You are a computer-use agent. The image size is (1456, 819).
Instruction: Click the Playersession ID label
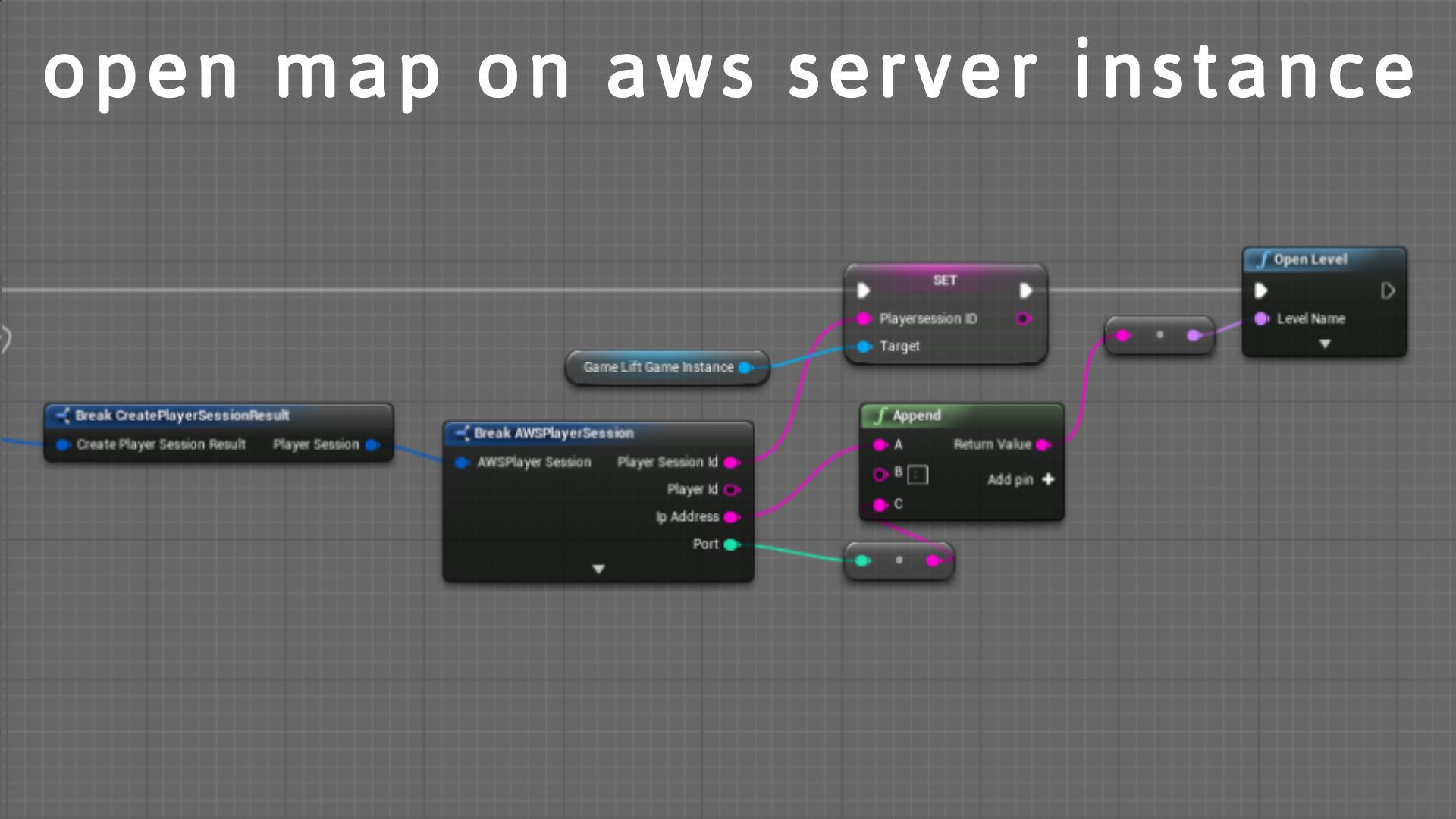[928, 319]
